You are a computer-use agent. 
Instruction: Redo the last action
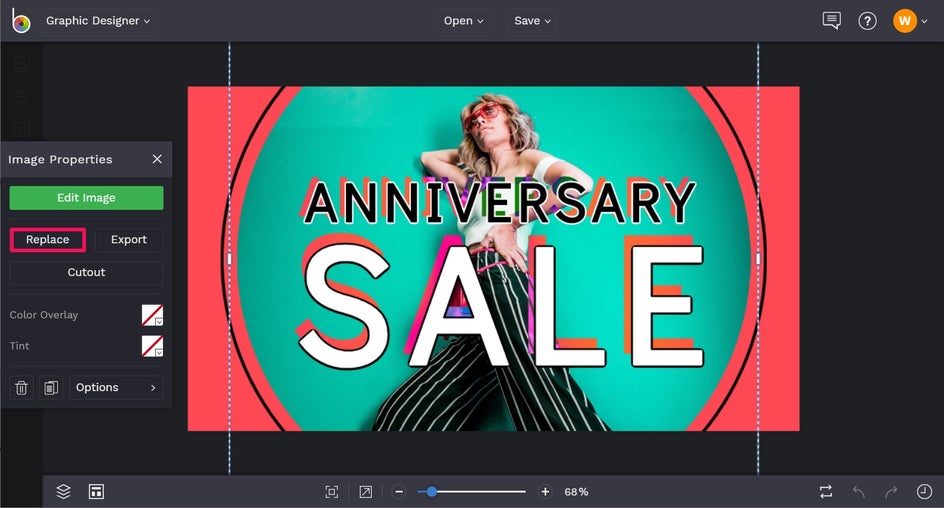(891, 492)
